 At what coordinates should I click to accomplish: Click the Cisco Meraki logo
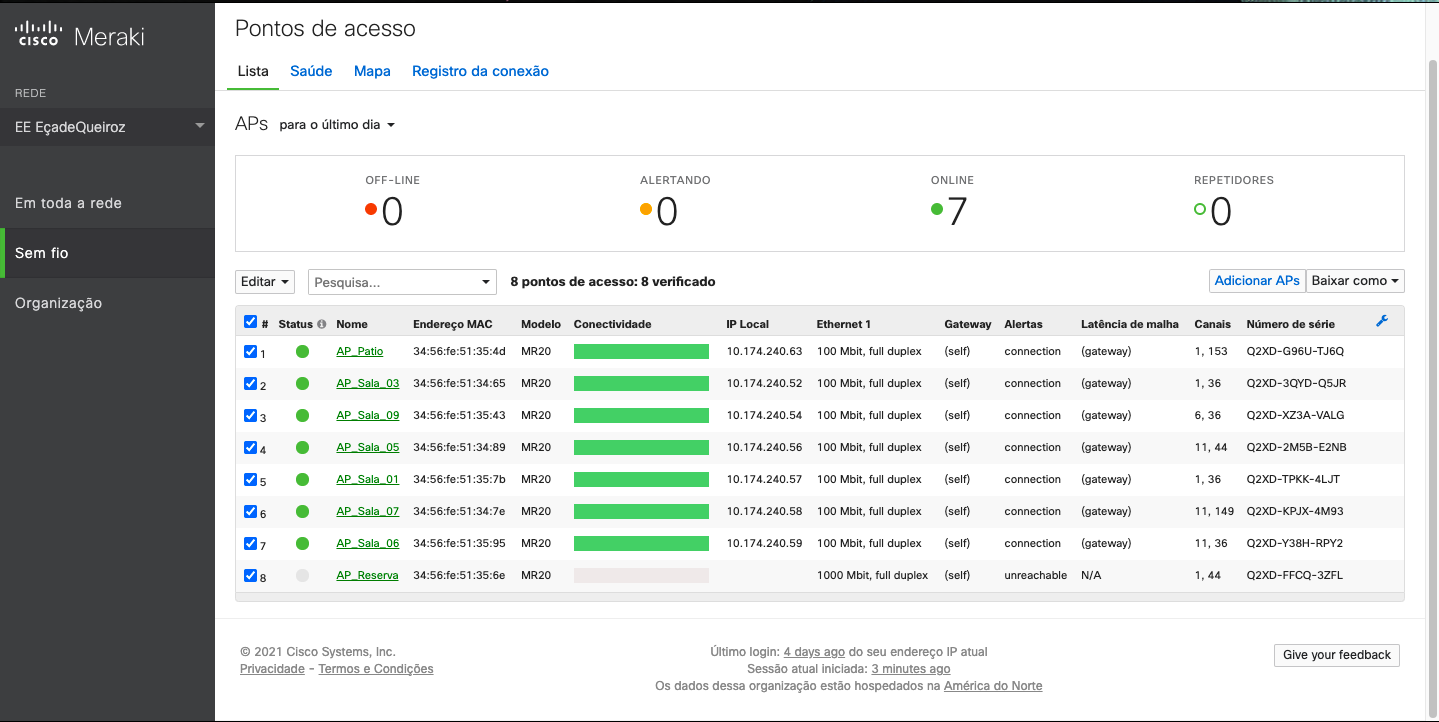point(80,36)
